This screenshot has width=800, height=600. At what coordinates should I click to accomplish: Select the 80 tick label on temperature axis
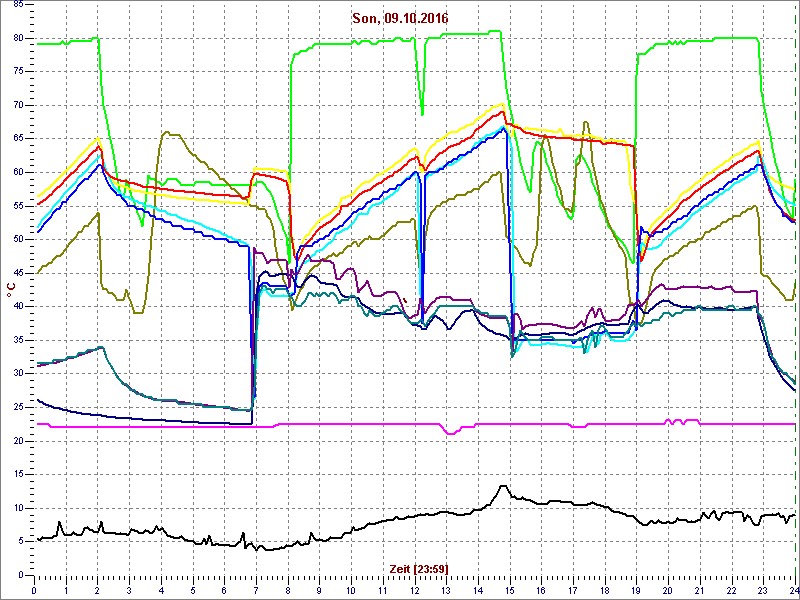click(x=17, y=38)
